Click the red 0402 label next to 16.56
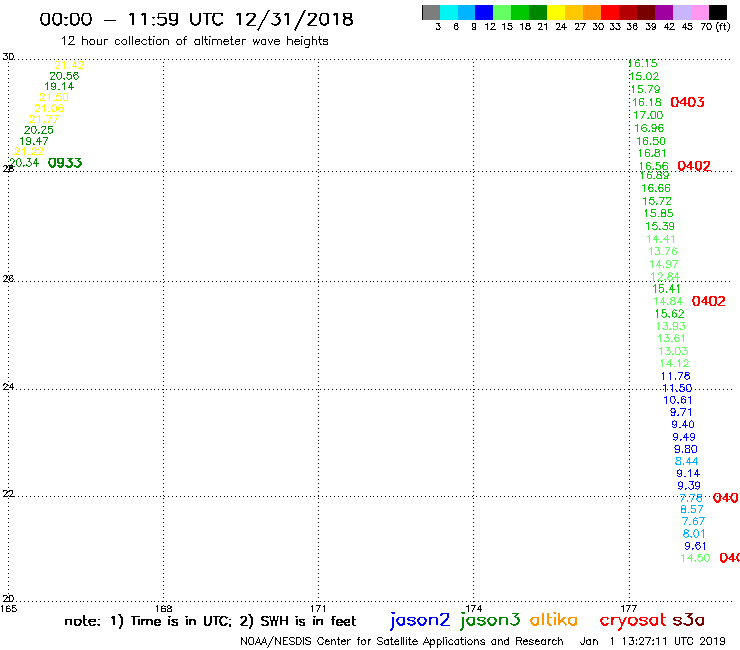The width and height of the screenshot is (740, 650). click(x=694, y=166)
